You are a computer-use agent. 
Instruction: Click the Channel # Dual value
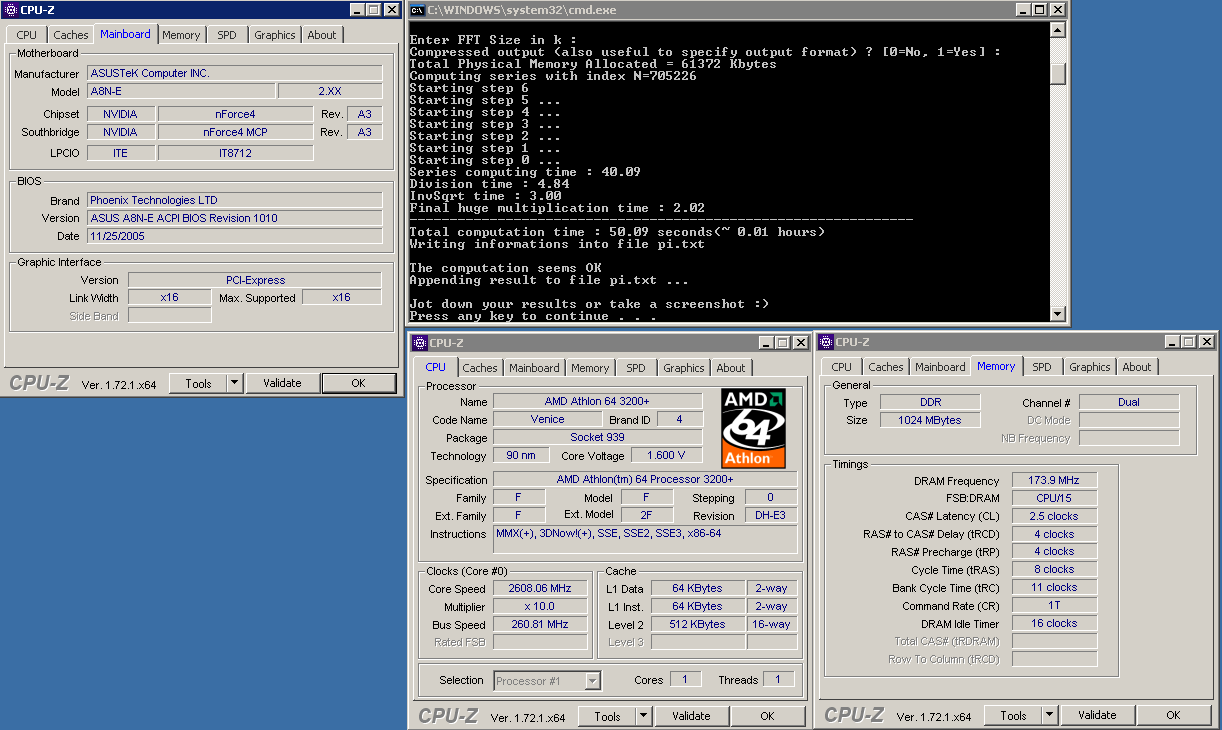point(1129,402)
